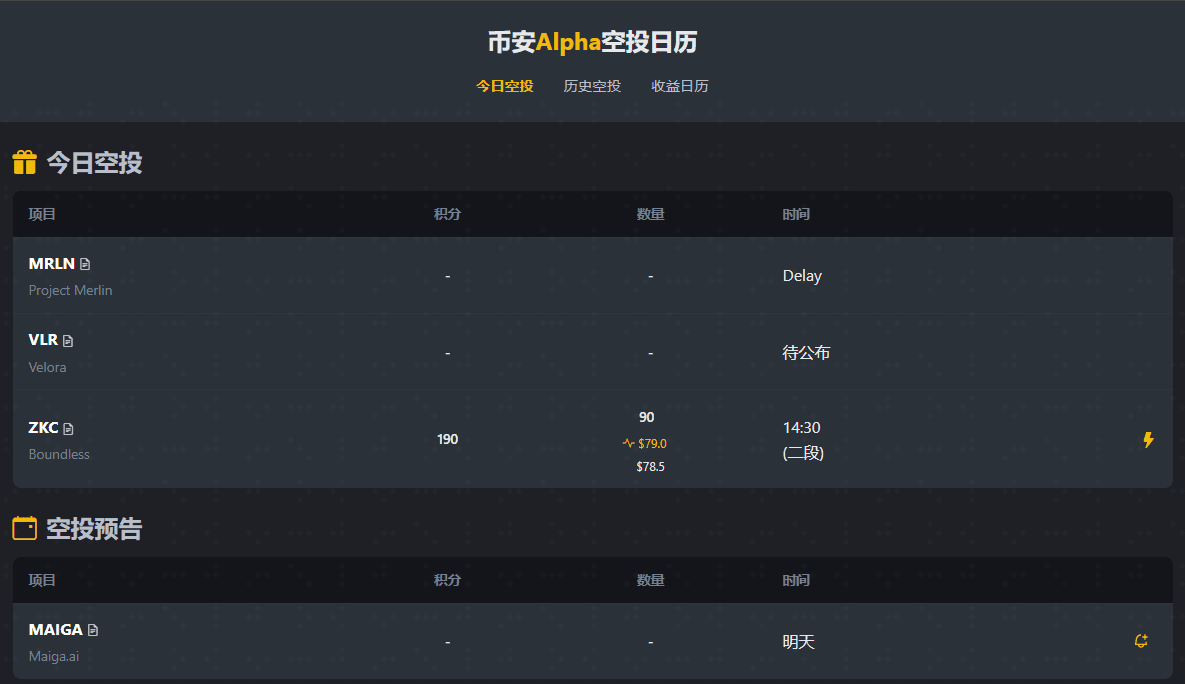Image resolution: width=1185 pixels, height=684 pixels.
Task: Open the document icon next to ZKC
Action: pos(68,429)
